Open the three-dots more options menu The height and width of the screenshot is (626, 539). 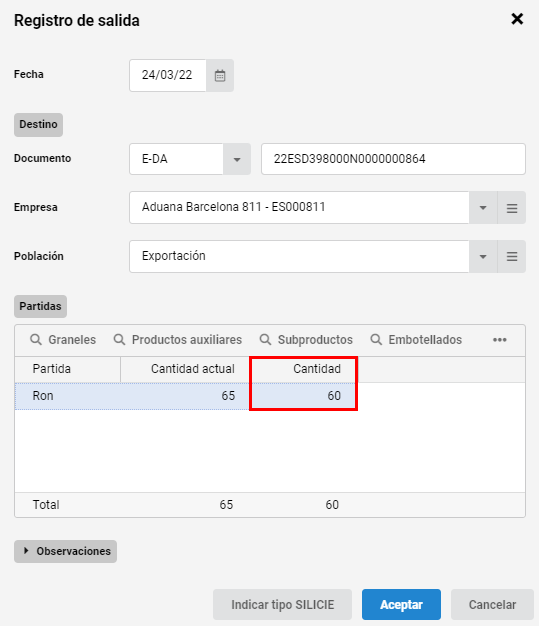(499, 340)
